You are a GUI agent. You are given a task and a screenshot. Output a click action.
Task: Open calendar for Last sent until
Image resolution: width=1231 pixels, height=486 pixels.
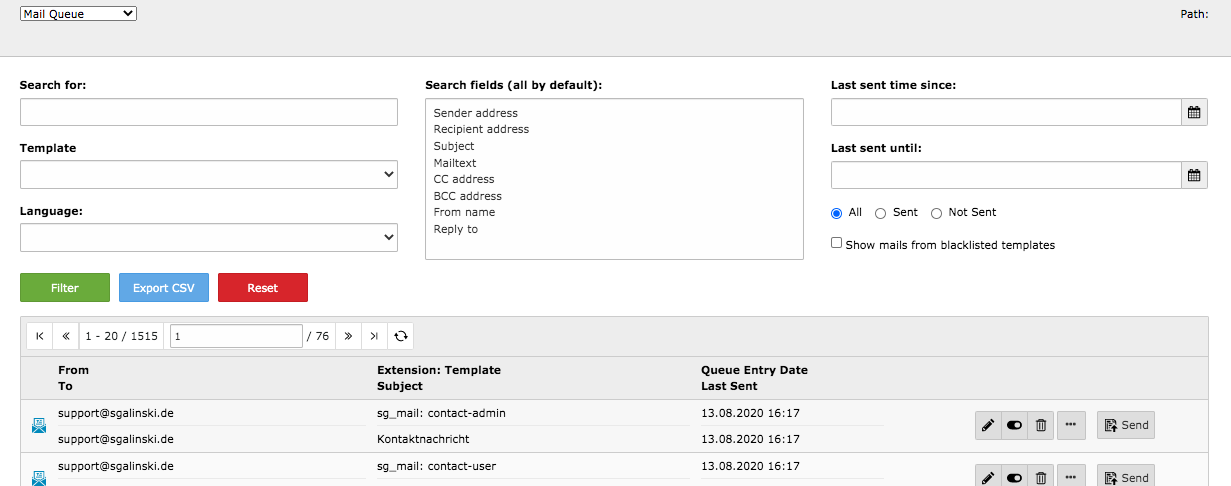(1194, 175)
